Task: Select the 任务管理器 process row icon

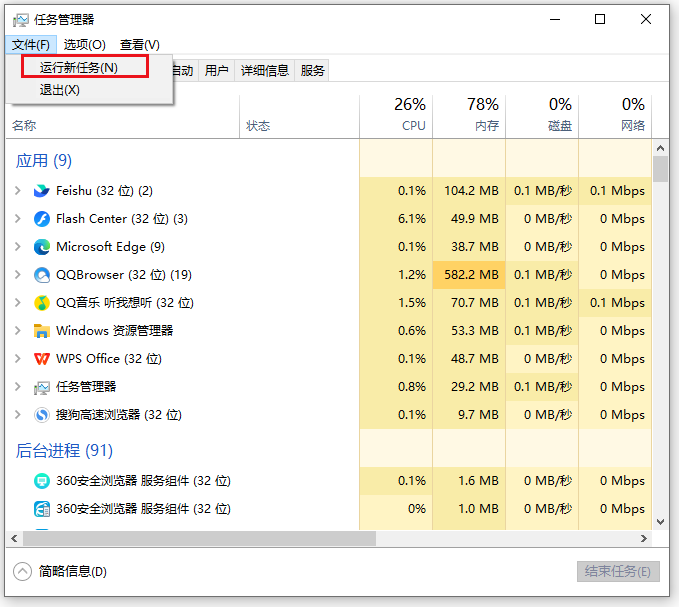Action: pyautogui.click(x=42, y=387)
